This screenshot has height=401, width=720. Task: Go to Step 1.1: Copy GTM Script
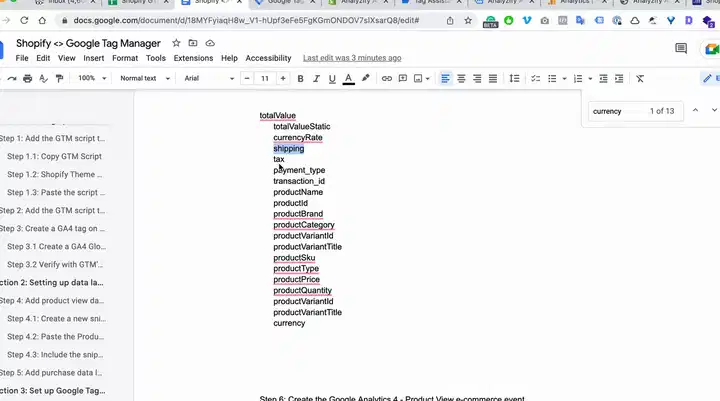(x=54, y=156)
